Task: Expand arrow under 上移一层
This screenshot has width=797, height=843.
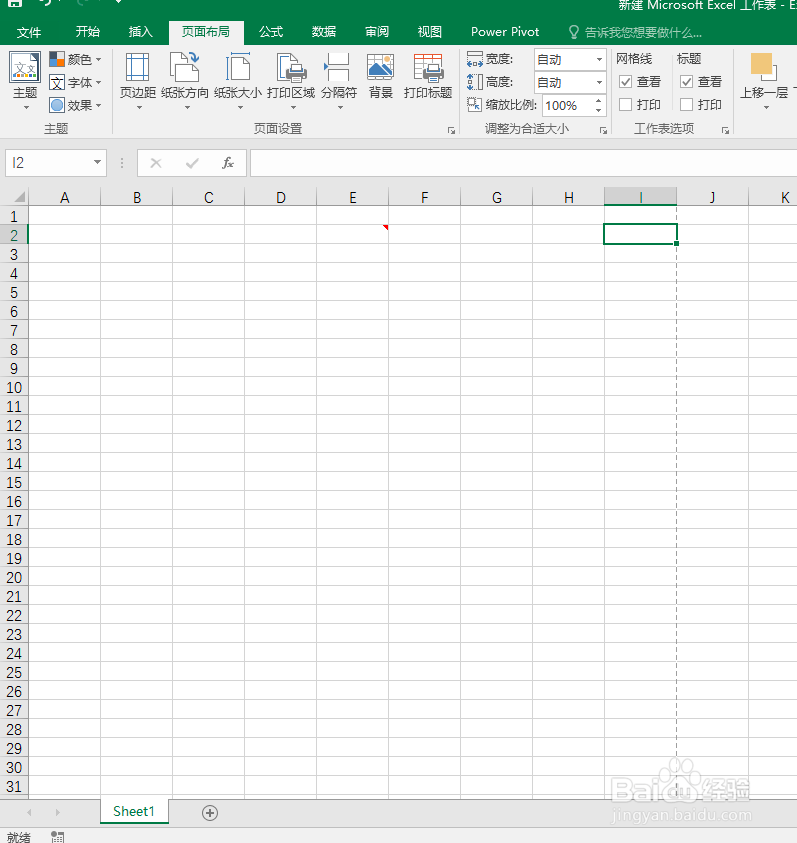Action: point(766,108)
